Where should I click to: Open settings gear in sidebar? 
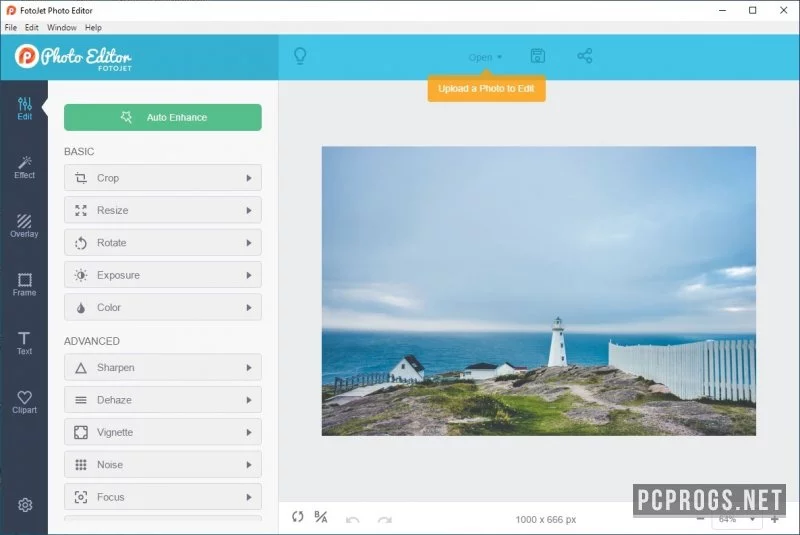point(25,505)
